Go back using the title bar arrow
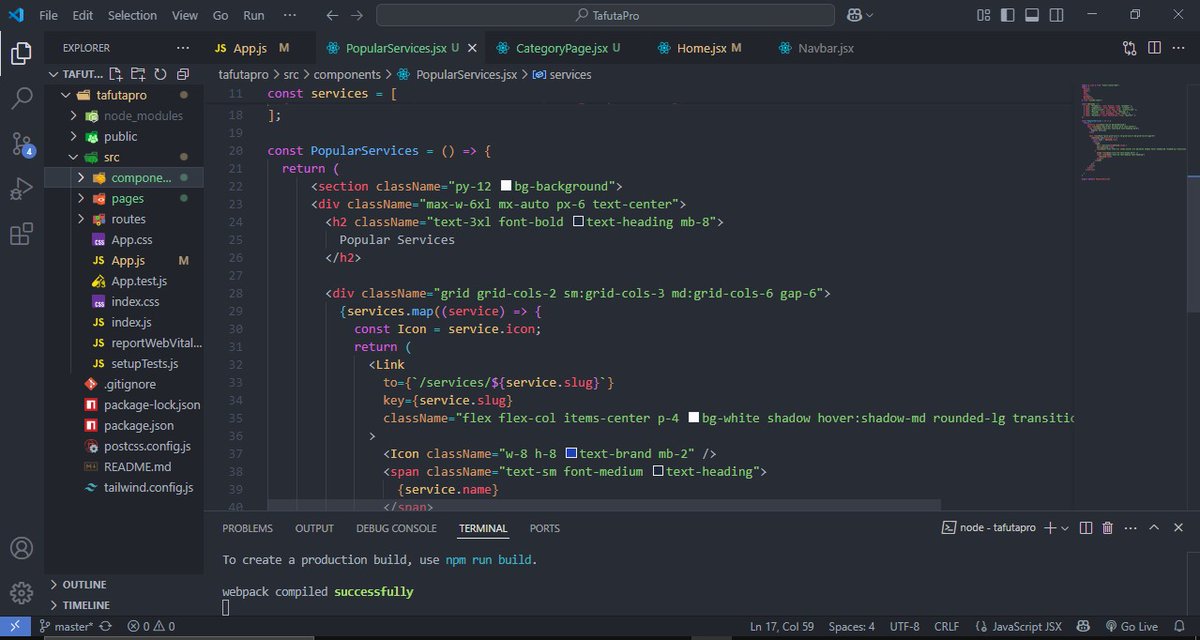Image resolution: width=1200 pixels, height=640 pixels. (x=333, y=15)
